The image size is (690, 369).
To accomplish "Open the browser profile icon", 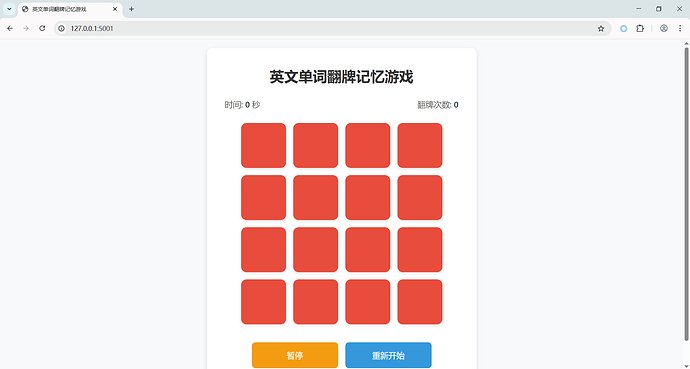I will click(x=664, y=28).
